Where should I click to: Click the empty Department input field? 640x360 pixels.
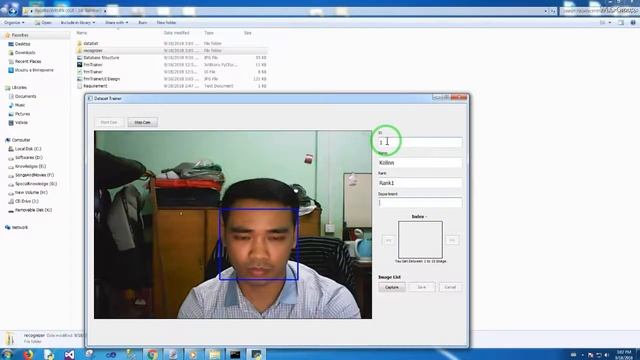[x=420, y=202]
